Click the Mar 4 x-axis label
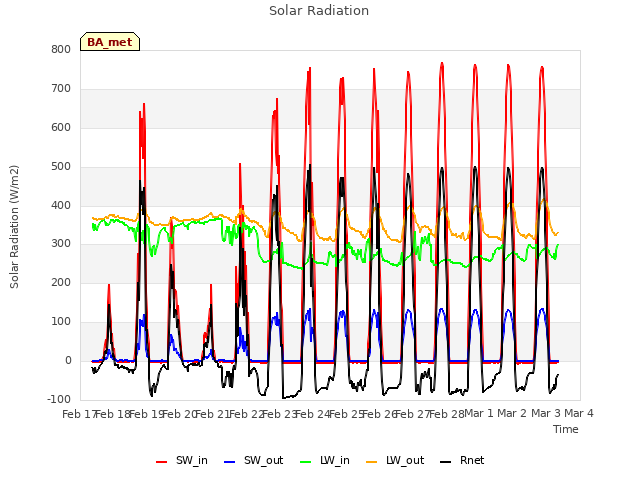Viewport: 640px width, 480px height. (579, 413)
